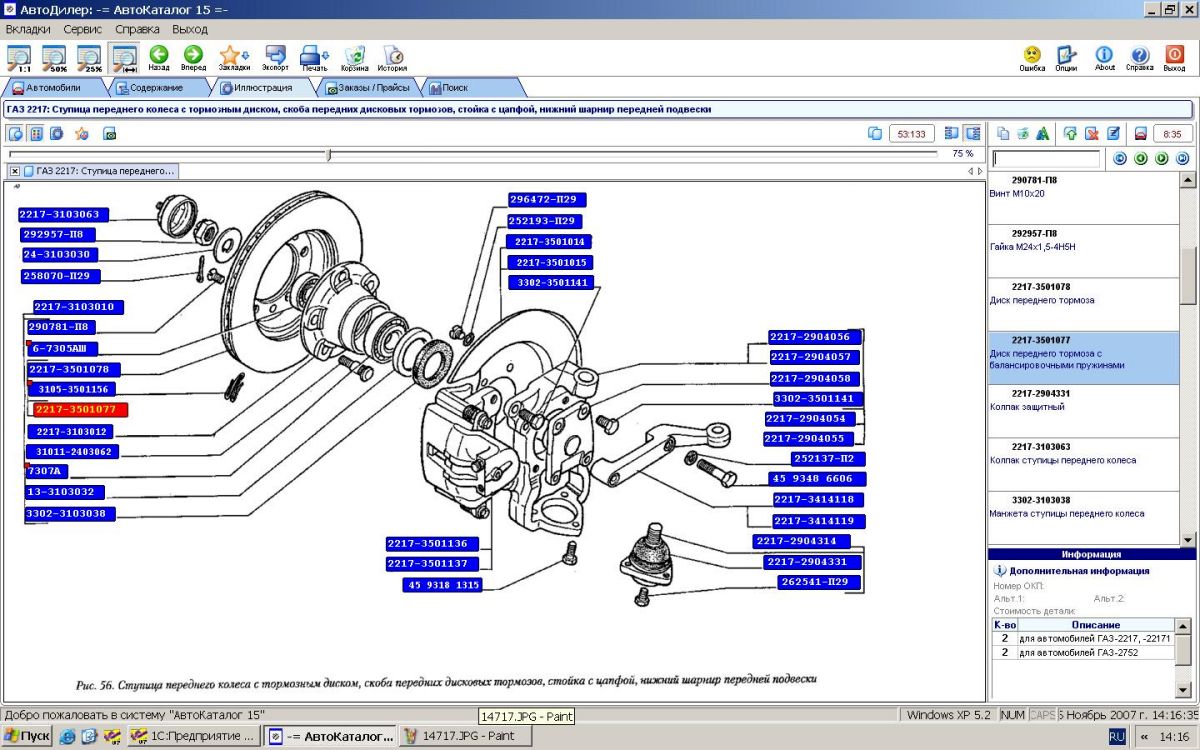Open Опции settings
1200x750 pixels.
point(1066,58)
